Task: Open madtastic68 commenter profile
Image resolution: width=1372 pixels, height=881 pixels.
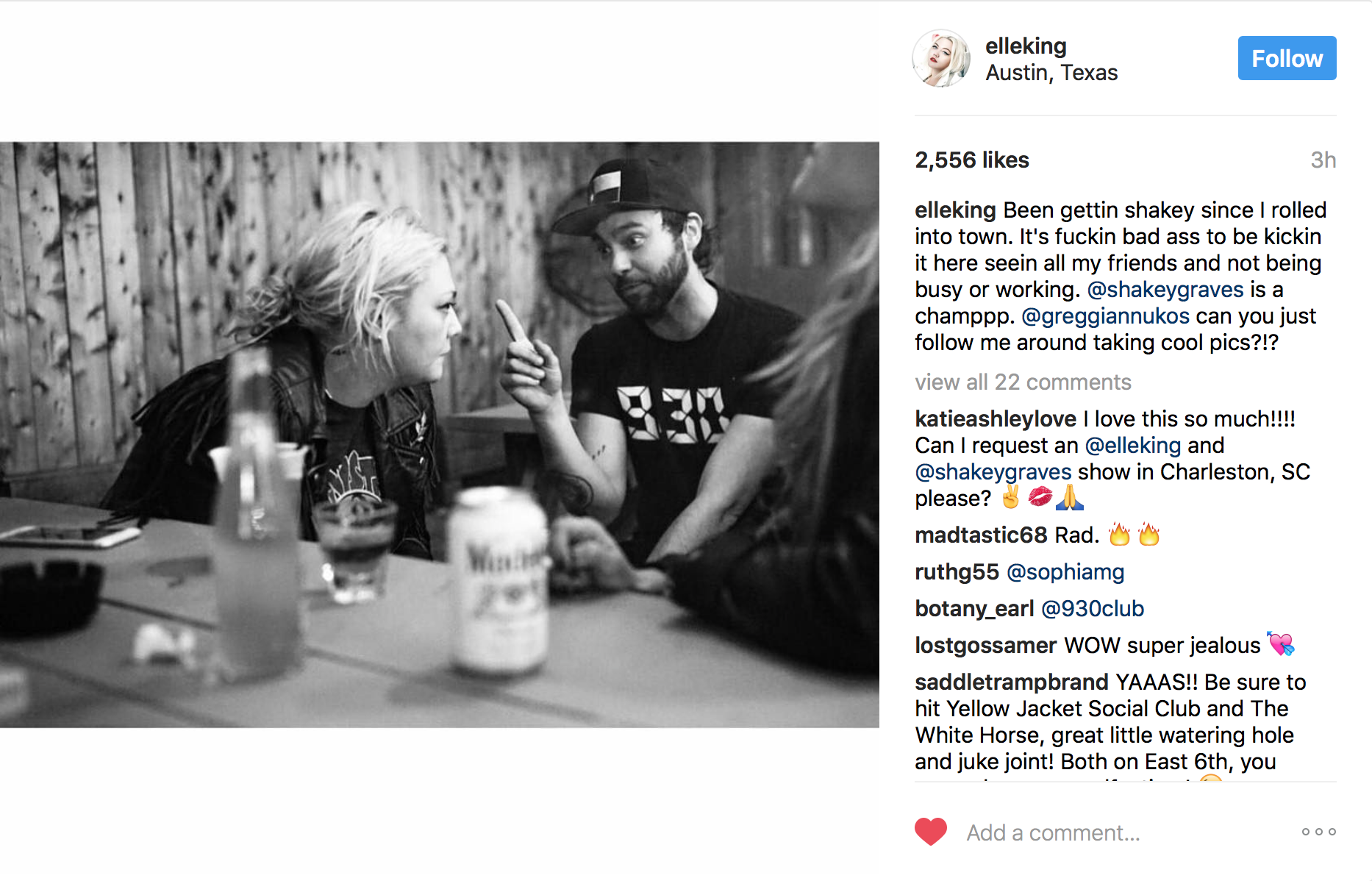Action: point(981,535)
